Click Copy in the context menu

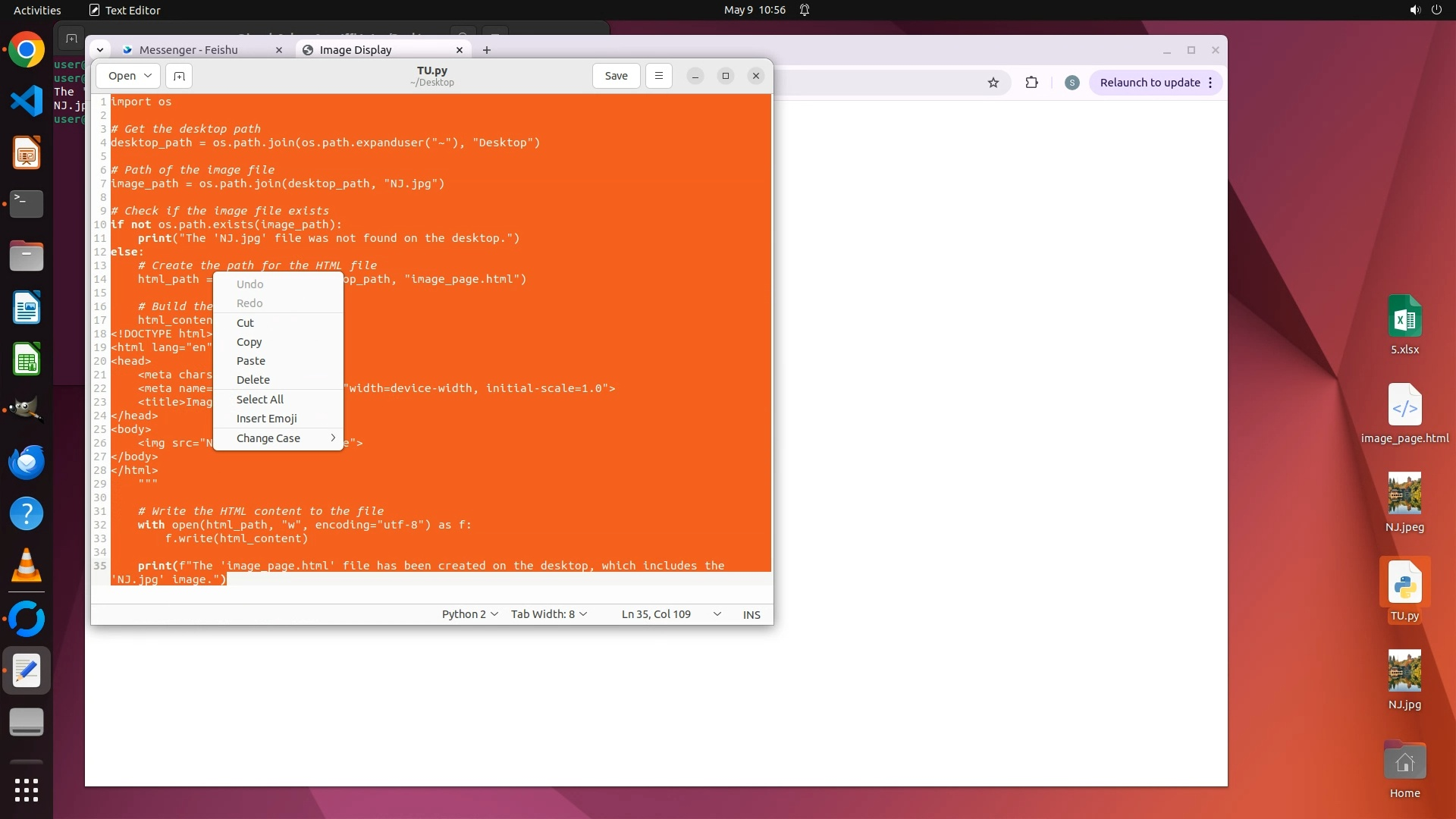[249, 342]
